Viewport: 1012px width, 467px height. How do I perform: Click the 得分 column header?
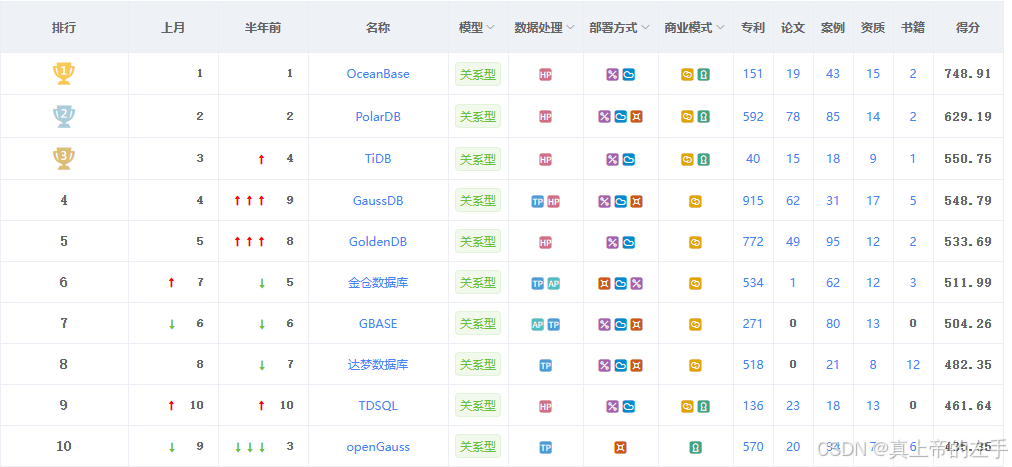tap(968, 28)
